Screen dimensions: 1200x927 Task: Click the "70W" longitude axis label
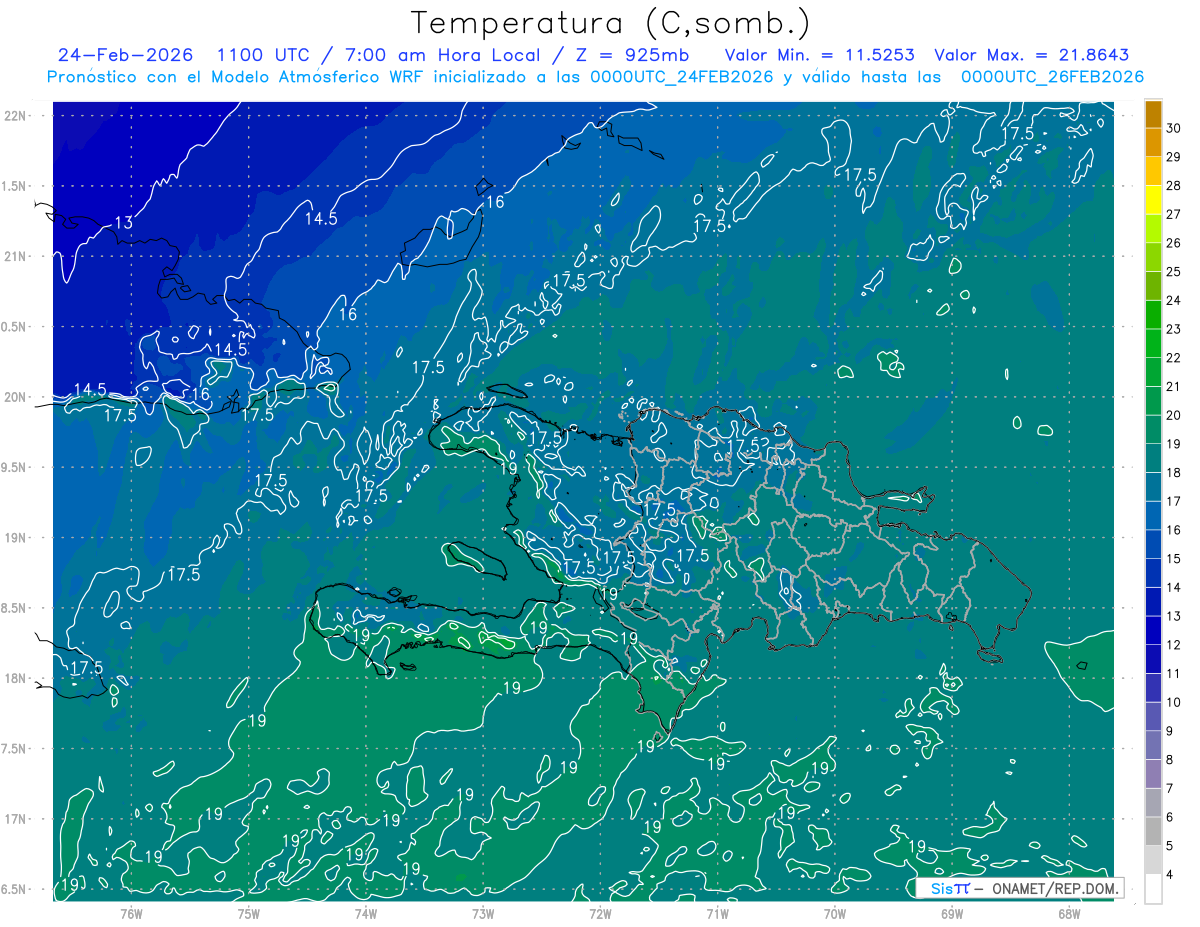(834, 914)
